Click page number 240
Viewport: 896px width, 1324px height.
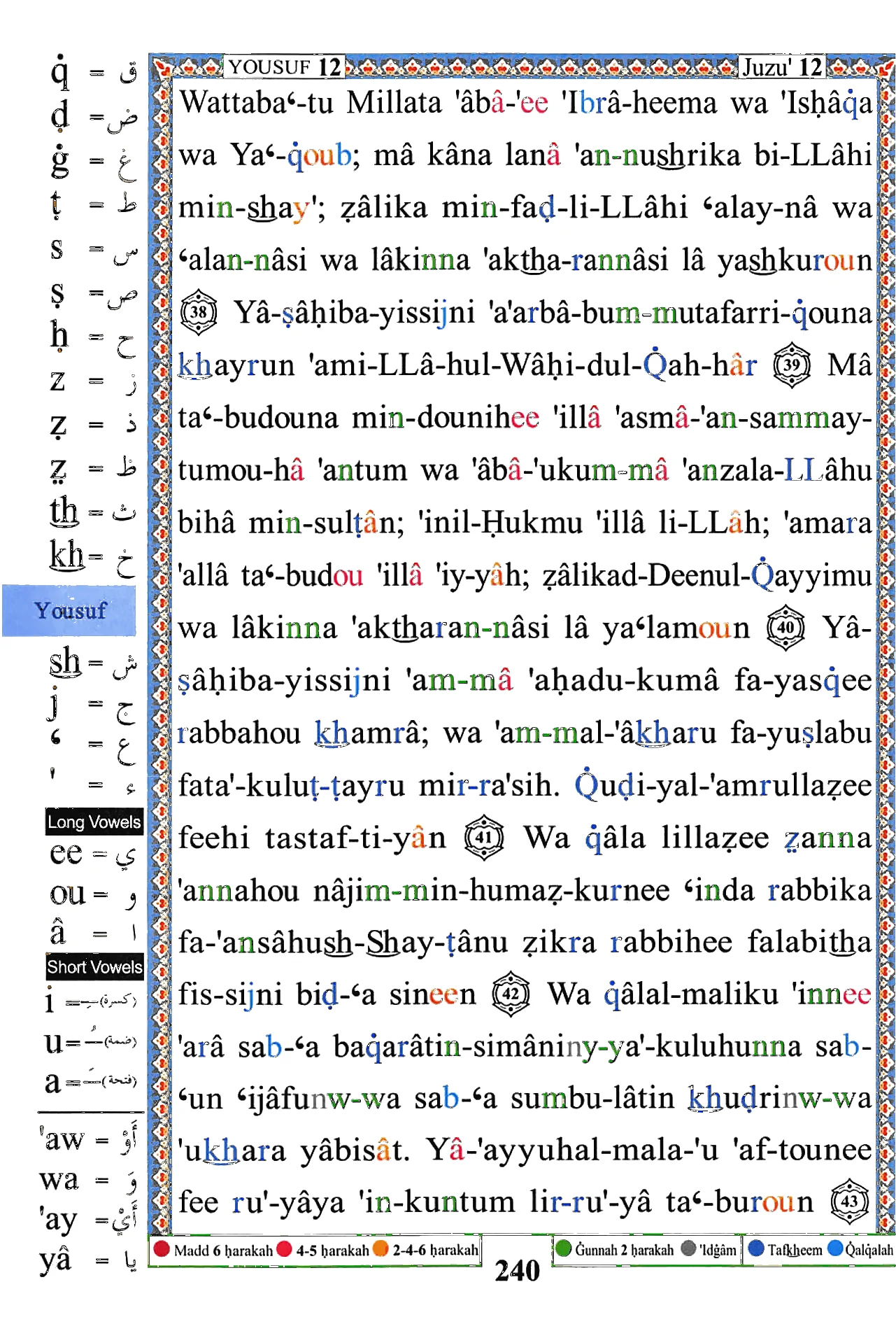[x=518, y=1270]
